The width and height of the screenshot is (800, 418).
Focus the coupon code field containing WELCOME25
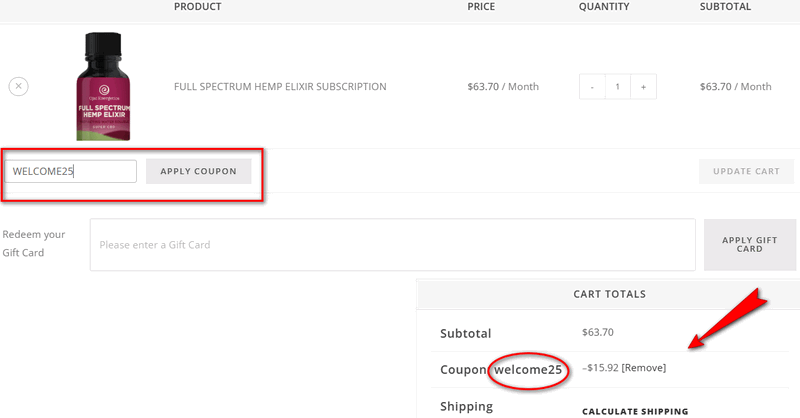pyautogui.click(x=71, y=171)
